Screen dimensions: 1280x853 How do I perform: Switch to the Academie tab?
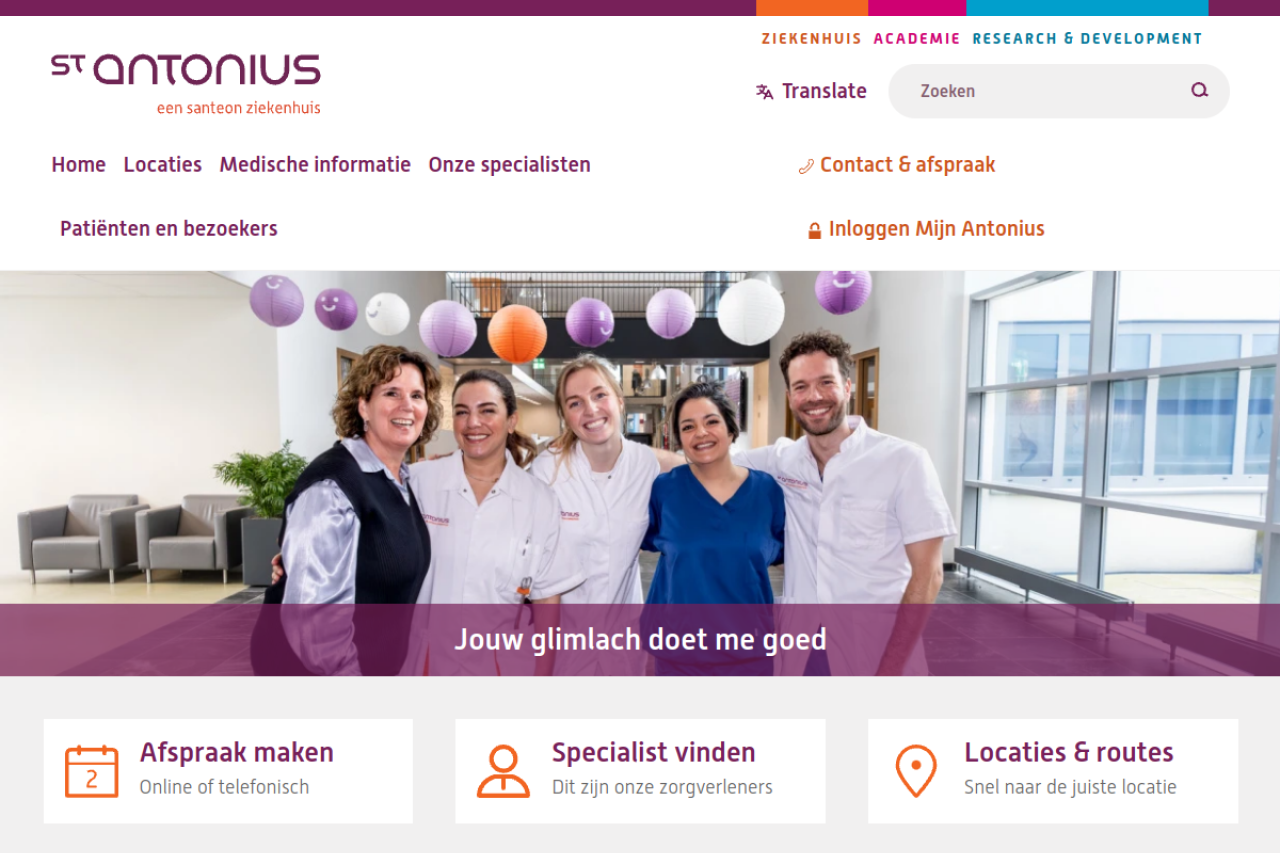tap(917, 39)
